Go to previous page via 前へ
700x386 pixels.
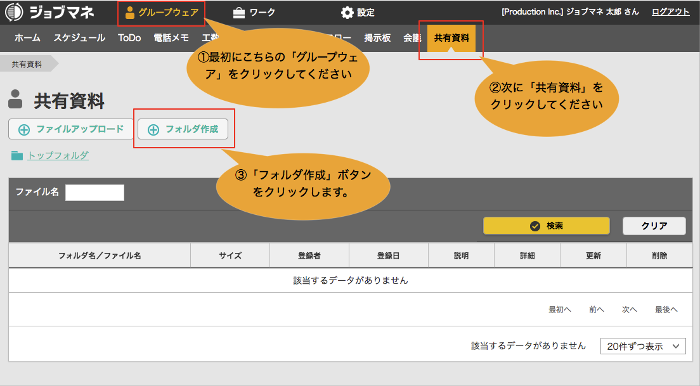pos(597,310)
